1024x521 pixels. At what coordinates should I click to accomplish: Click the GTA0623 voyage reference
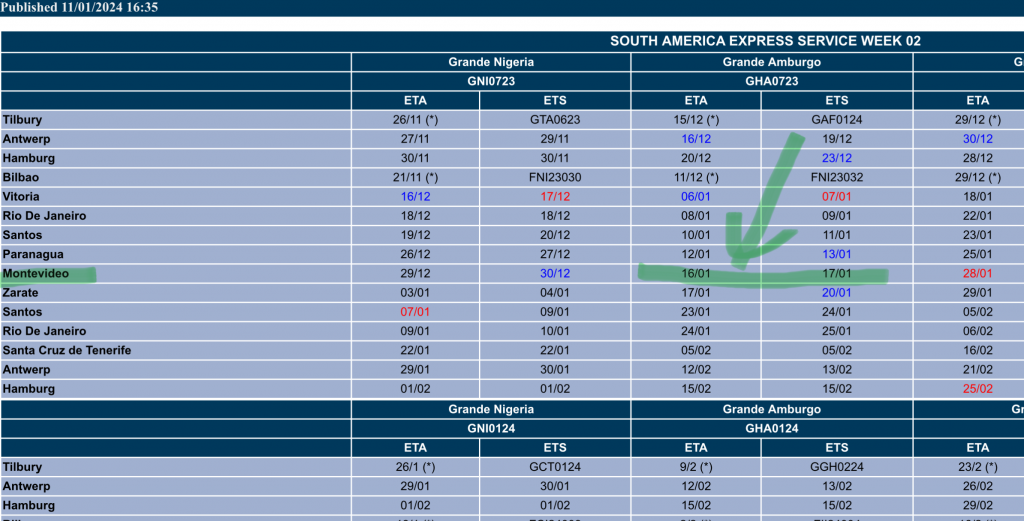pos(554,120)
